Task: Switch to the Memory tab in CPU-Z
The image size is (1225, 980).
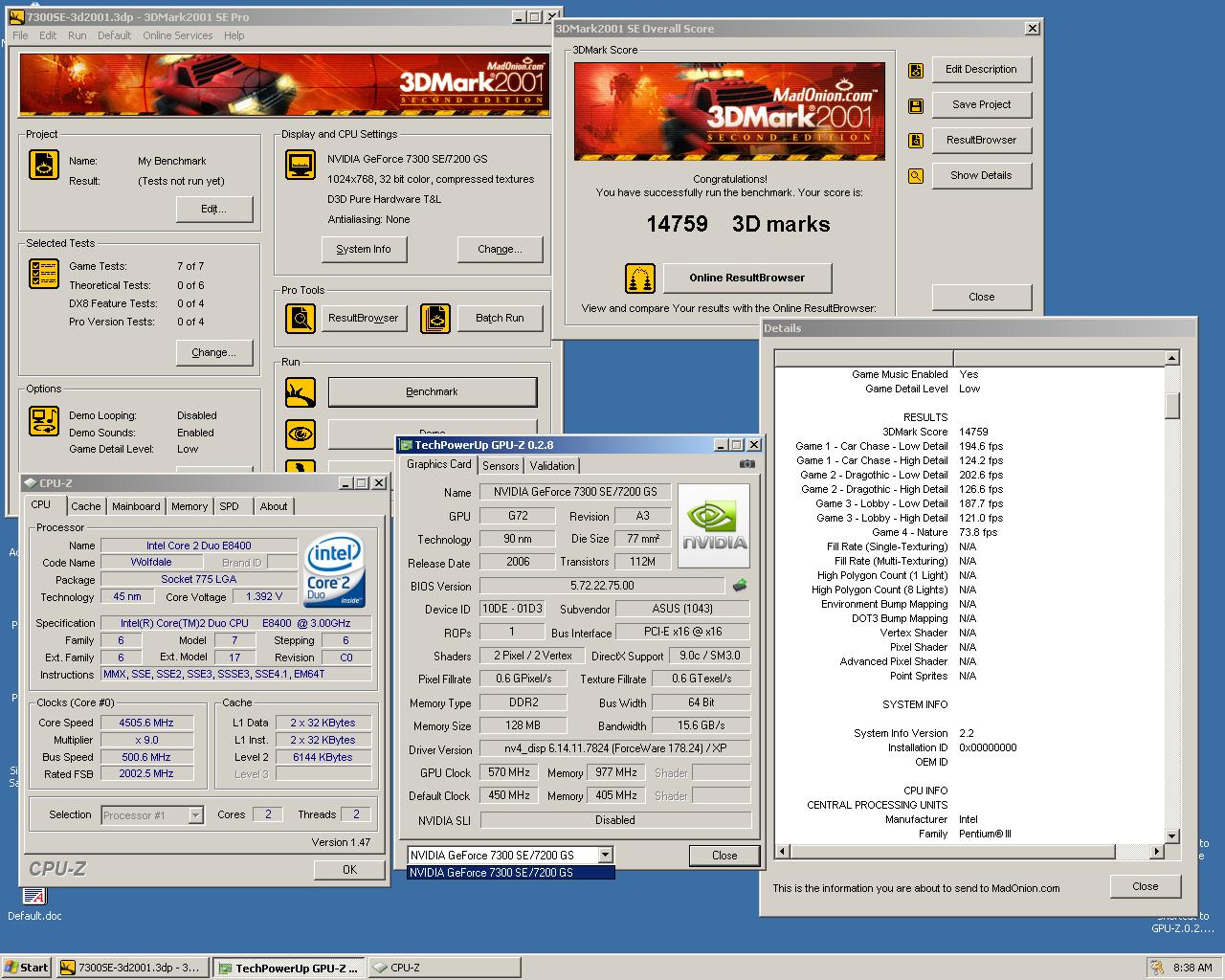Action: pyautogui.click(x=189, y=506)
